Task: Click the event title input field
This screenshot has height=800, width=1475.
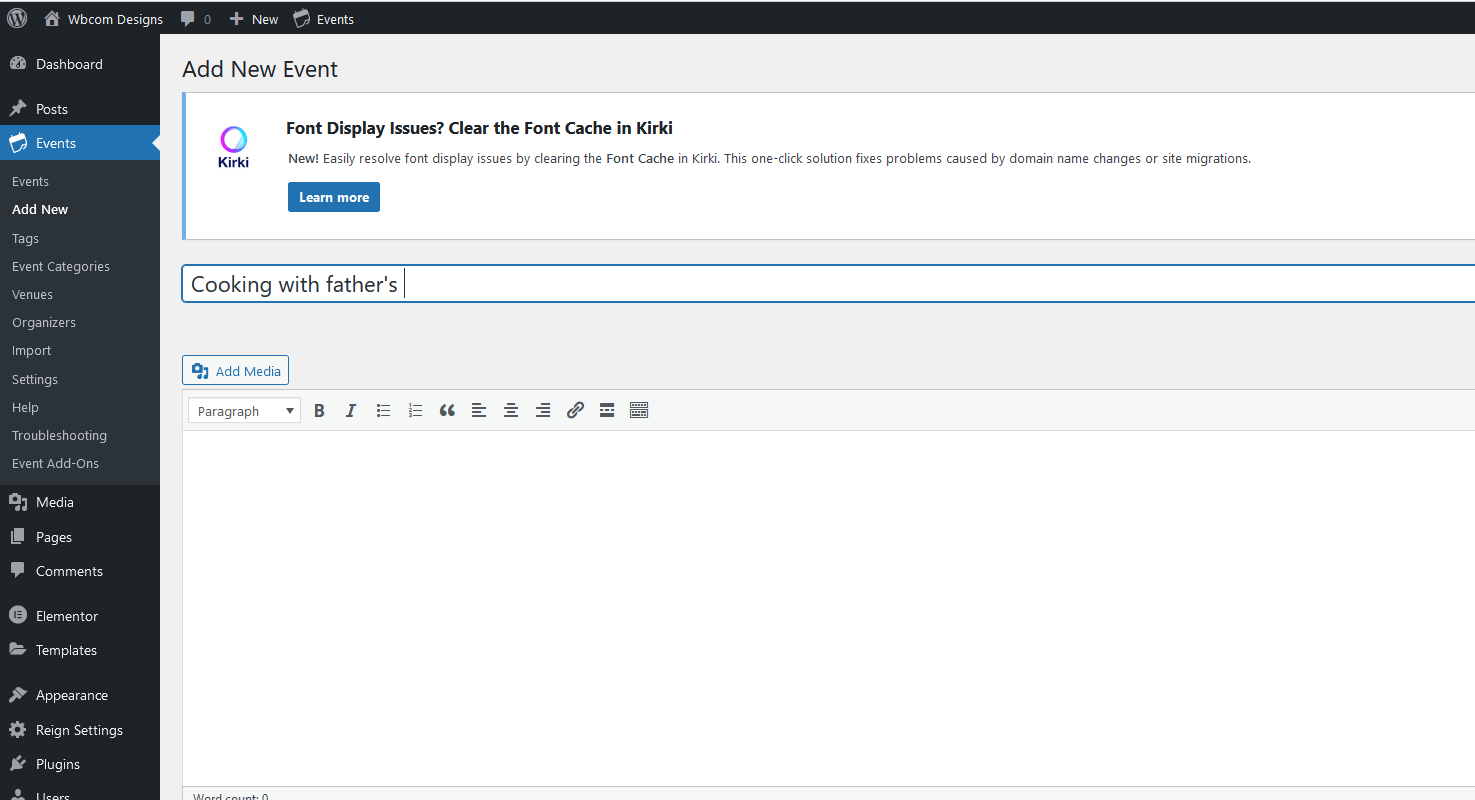Action: 800,284
